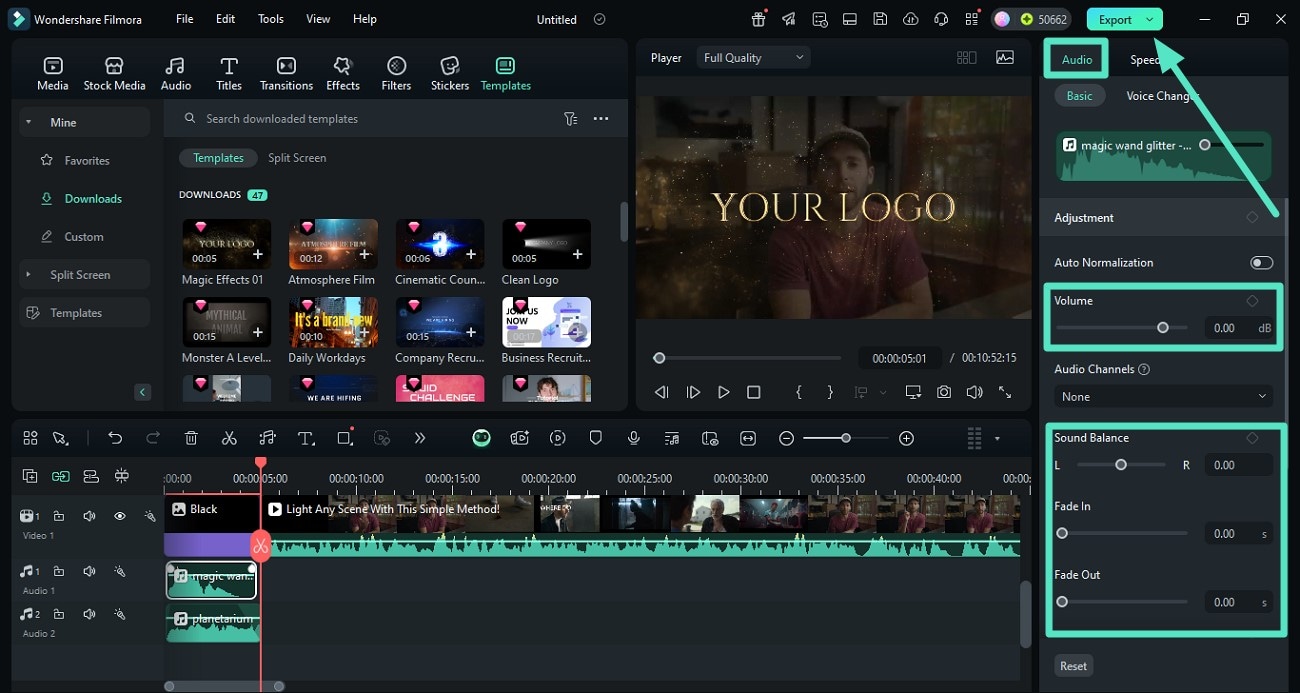
Task: Select the Text tool in timeline toolbar
Action: click(x=306, y=438)
